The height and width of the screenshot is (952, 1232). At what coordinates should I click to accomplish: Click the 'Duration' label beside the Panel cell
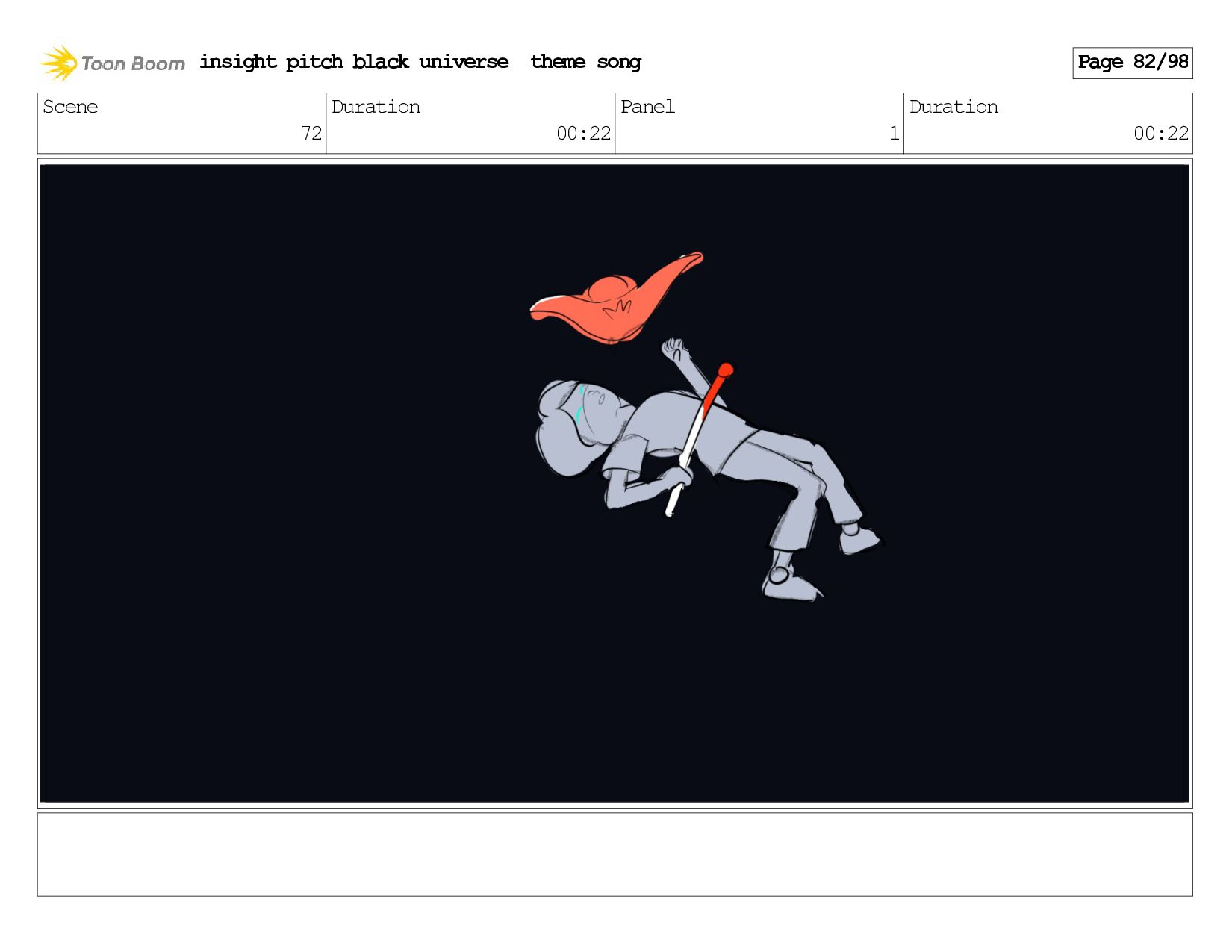(953, 107)
